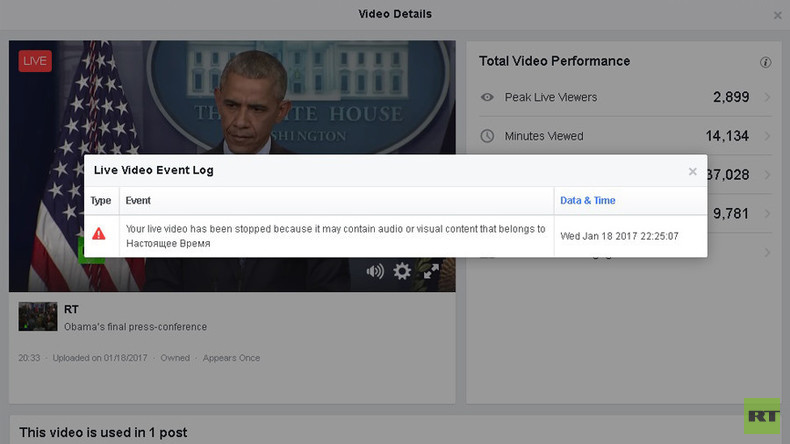Close the Video Details window
This screenshot has height=444, width=790.
[777, 16]
